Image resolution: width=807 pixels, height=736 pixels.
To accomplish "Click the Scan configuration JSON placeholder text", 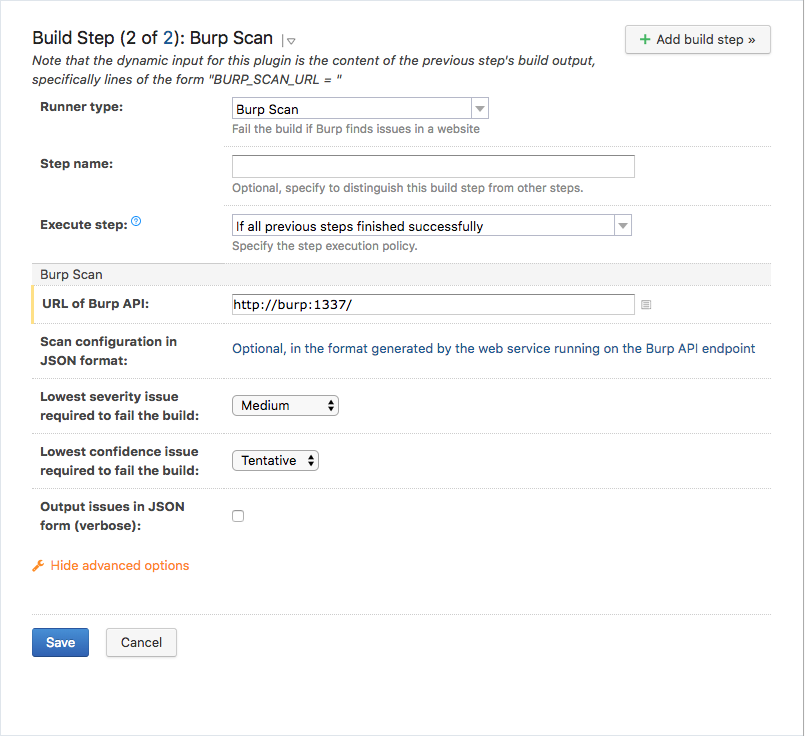I will [x=493, y=349].
